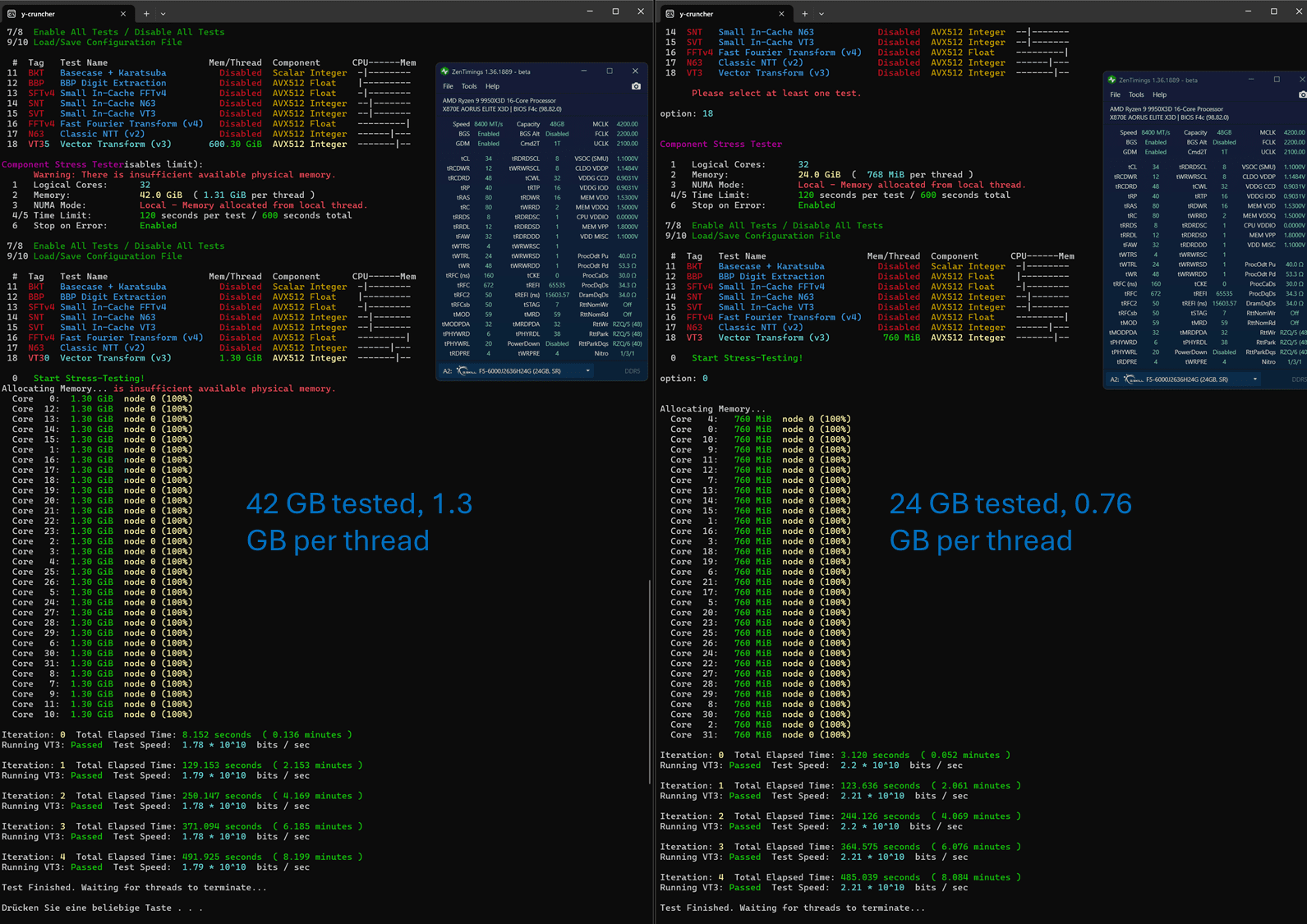Viewport: 1307px width, 924px height.
Task: Click '24.0 GiB' memory value in right terminal
Action: pos(819,174)
